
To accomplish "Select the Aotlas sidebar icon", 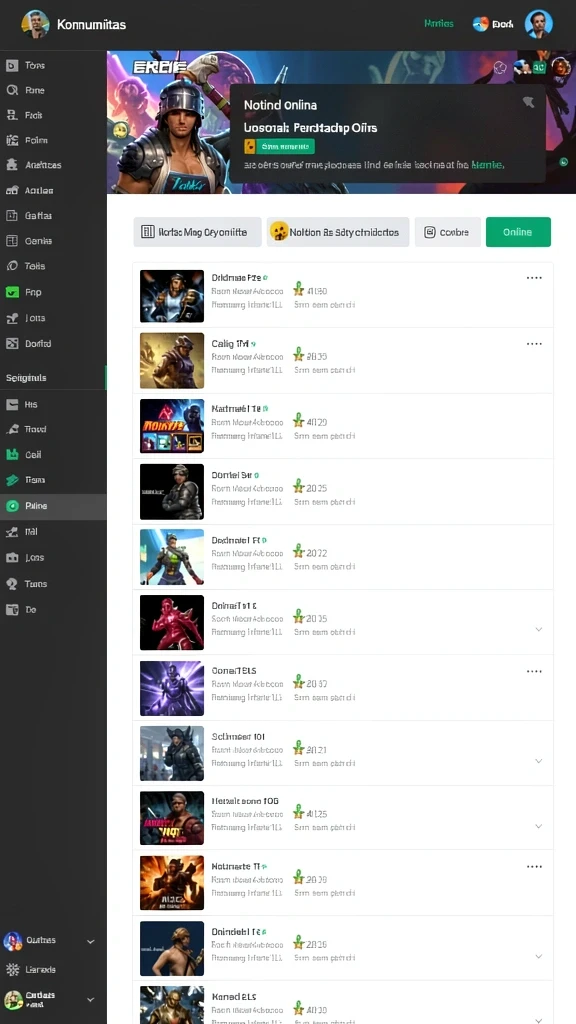I will 11,191.
